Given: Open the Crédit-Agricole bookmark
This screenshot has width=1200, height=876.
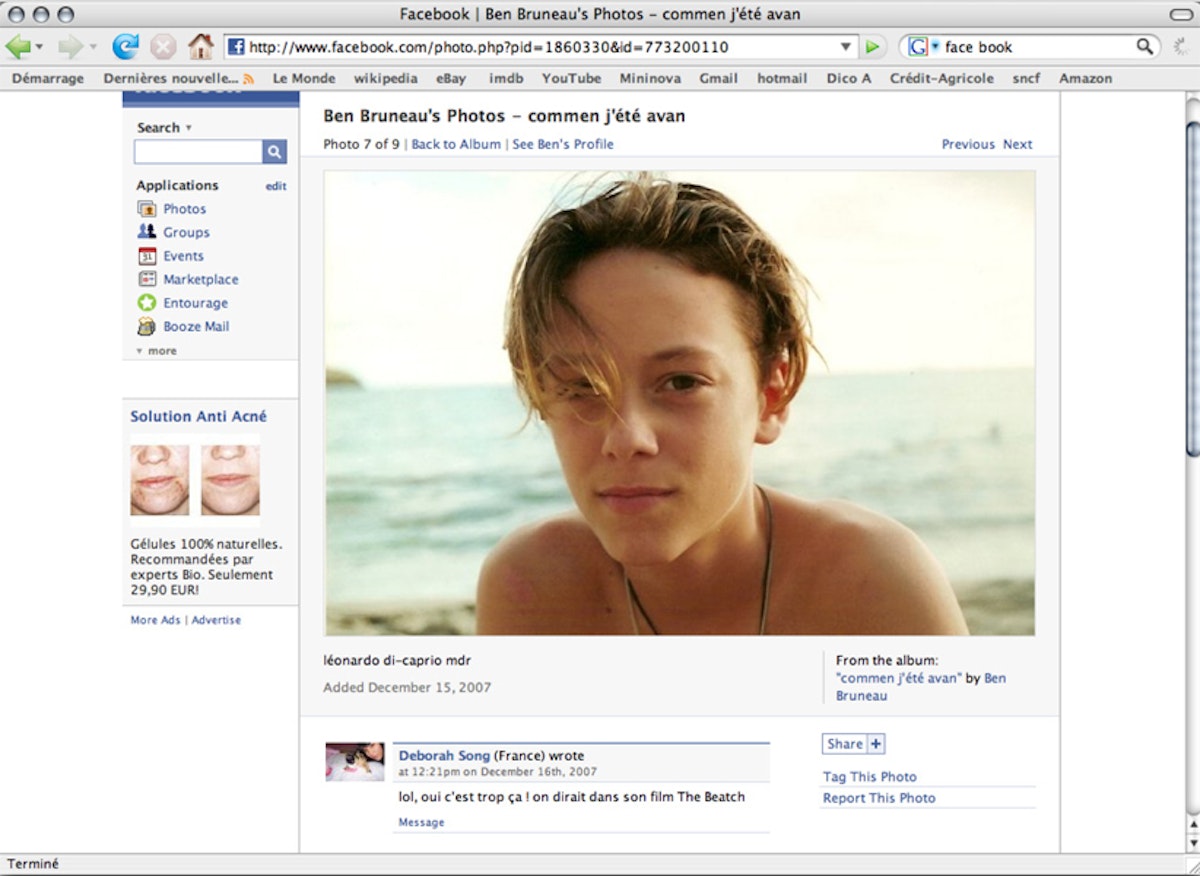Looking at the screenshot, I should [942, 78].
